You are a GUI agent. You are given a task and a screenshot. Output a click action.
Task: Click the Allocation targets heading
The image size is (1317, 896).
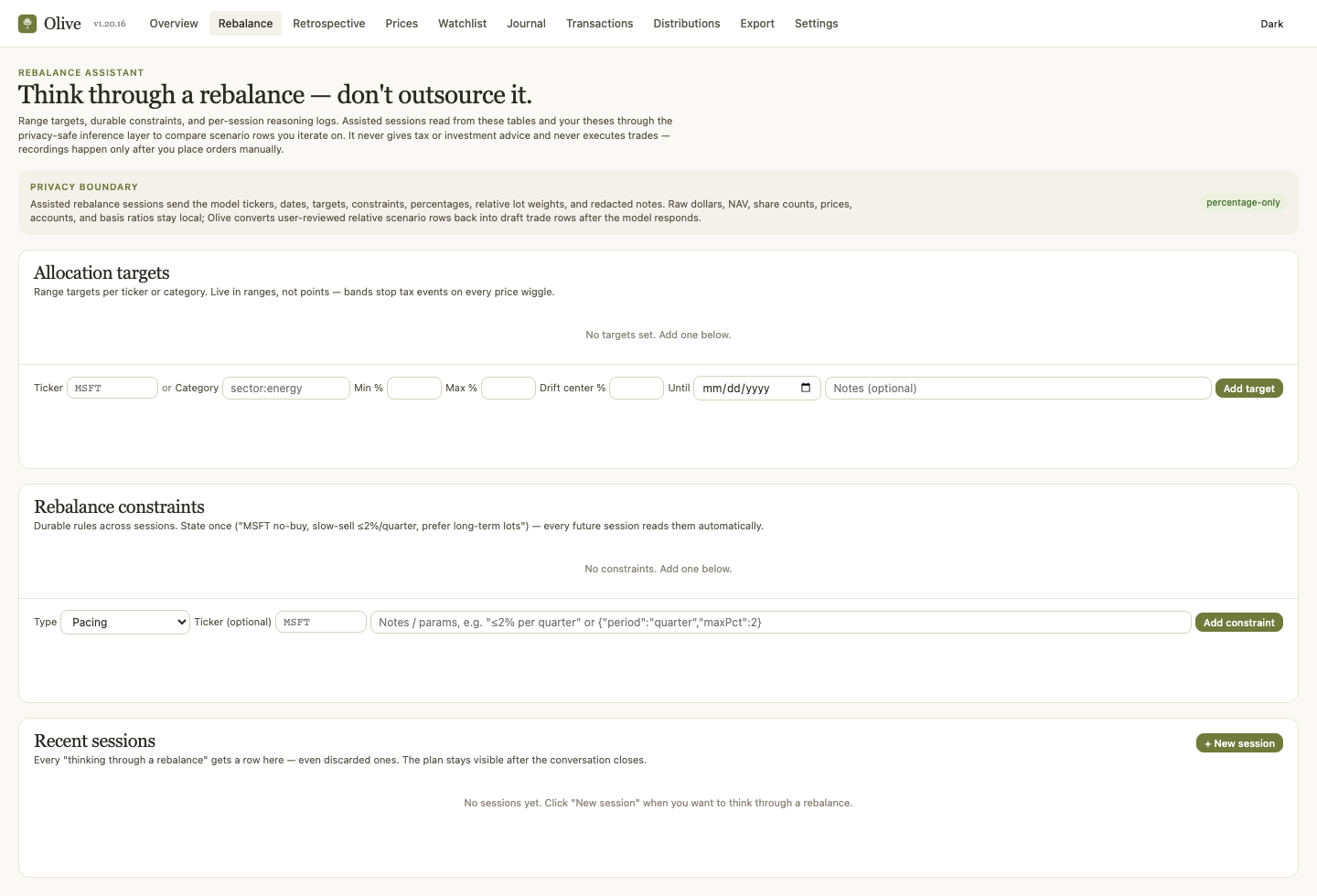[102, 272]
